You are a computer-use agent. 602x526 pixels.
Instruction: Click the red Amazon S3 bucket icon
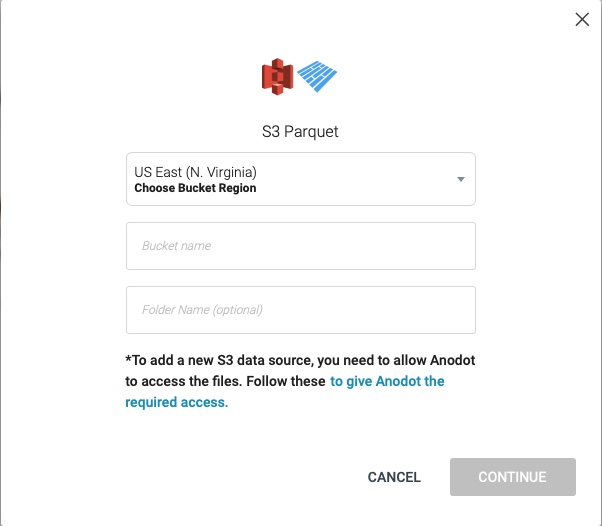pos(277,76)
